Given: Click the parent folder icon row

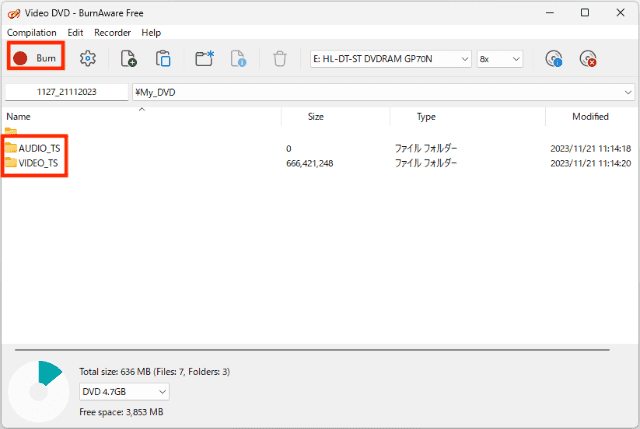Looking at the screenshot, I should [11, 131].
